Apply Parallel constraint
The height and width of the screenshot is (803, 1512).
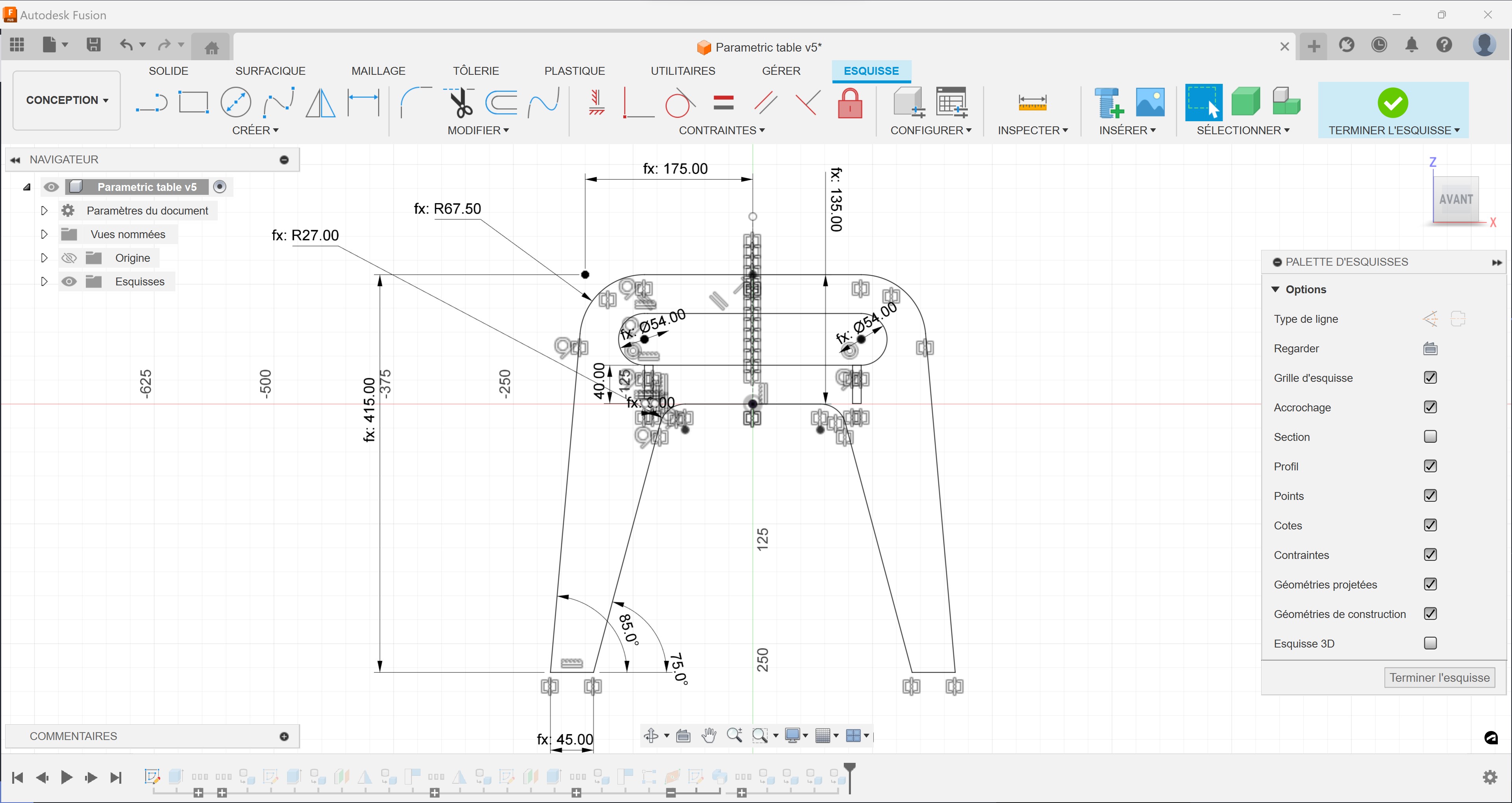tap(765, 103)
